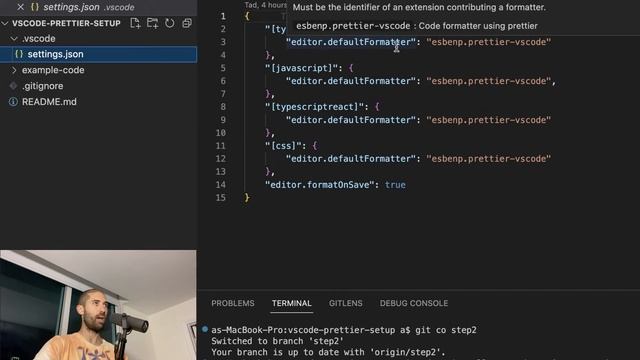
Task: Click the JSON braces icon beside settings.json row
Action: coord(19,54)
